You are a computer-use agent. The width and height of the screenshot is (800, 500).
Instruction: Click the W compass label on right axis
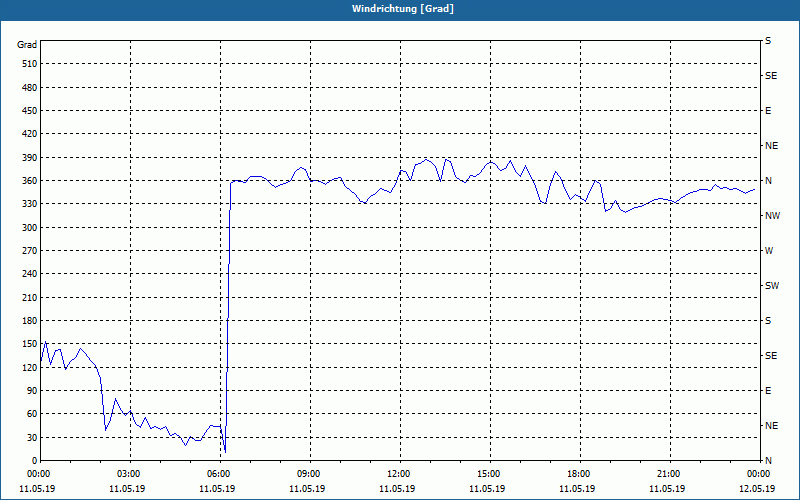(x=769, y=251)
